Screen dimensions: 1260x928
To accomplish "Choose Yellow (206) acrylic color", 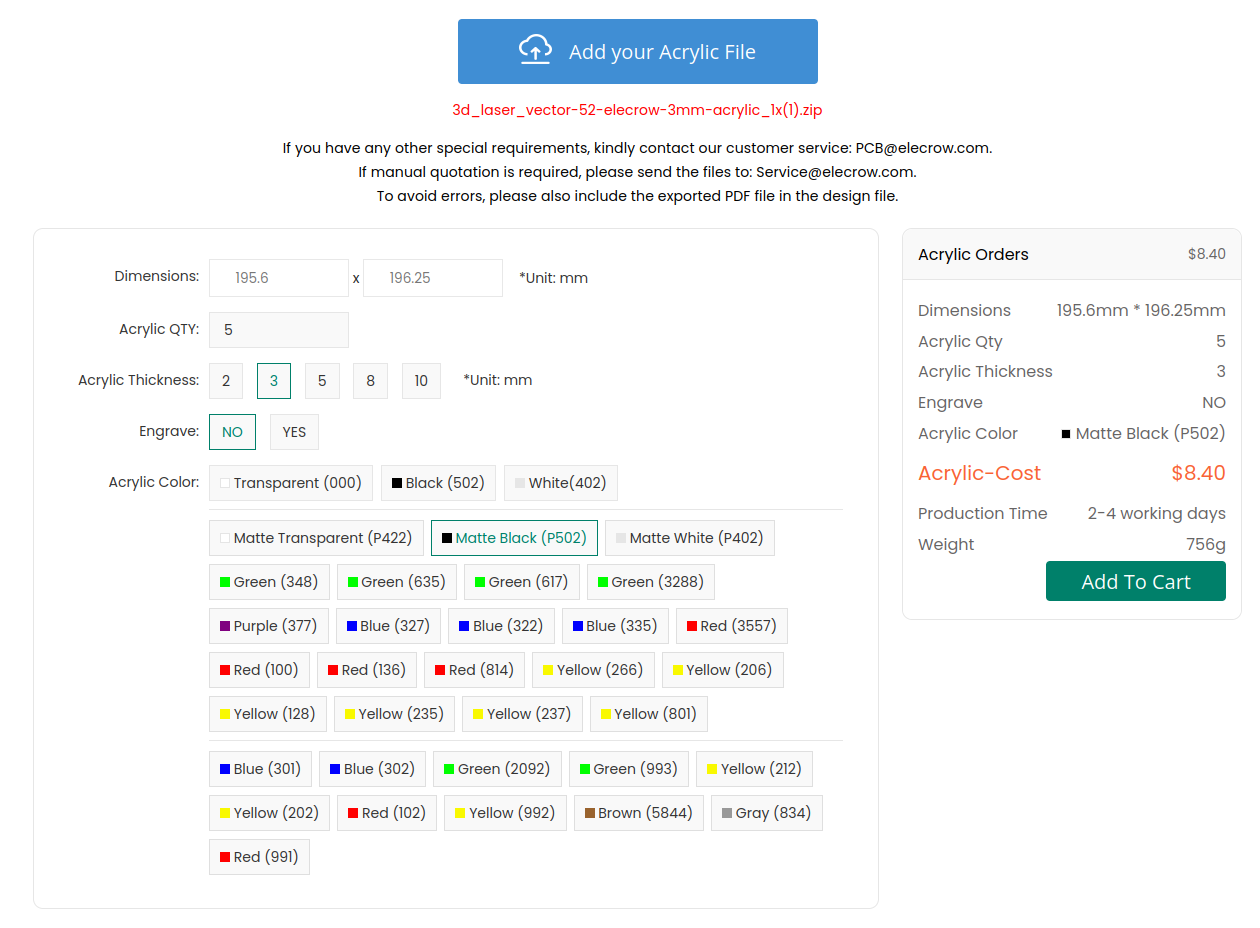I will 723,670.
